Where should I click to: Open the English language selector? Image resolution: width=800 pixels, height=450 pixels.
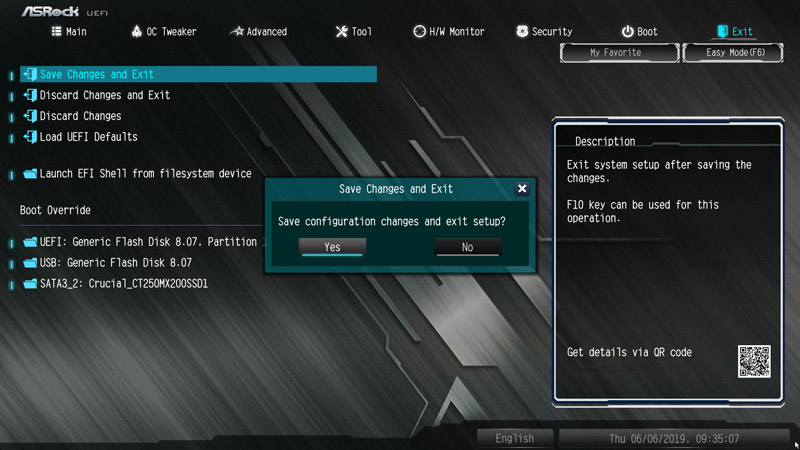[514, 438]
